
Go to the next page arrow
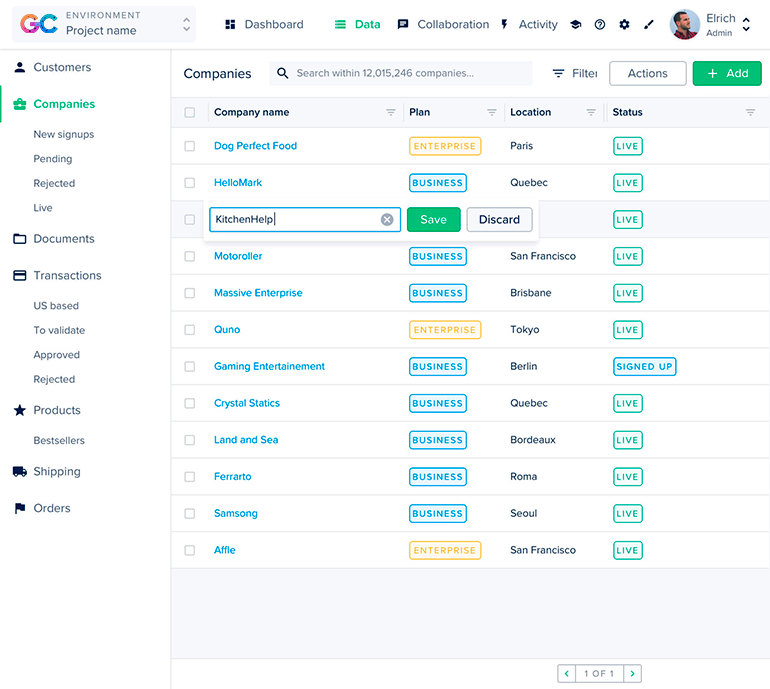(x=632, y=674)
